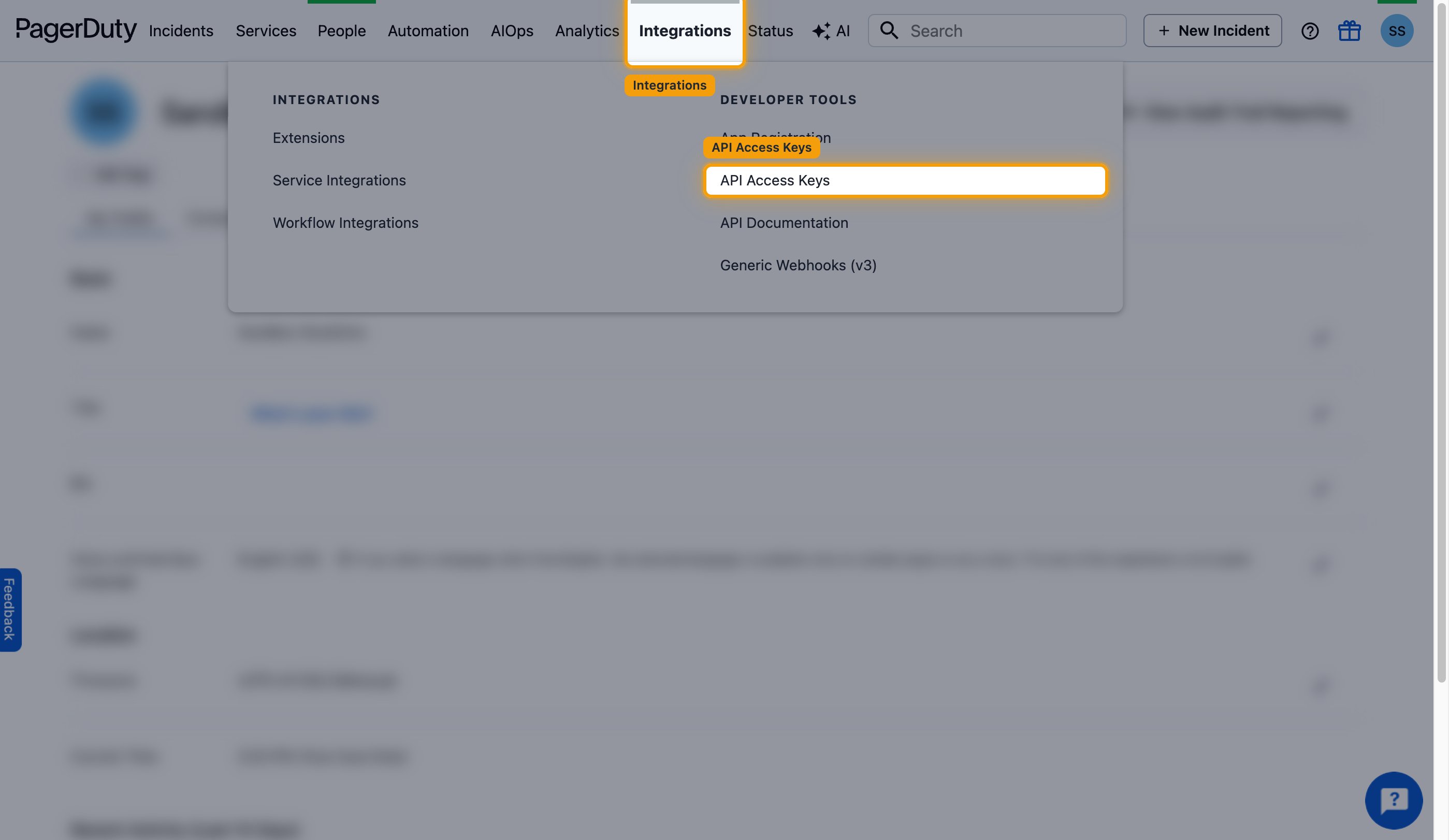Viewport: 1449px width, 840px height.
Task: Open the AIOps menu
Action: coord(512,31)
